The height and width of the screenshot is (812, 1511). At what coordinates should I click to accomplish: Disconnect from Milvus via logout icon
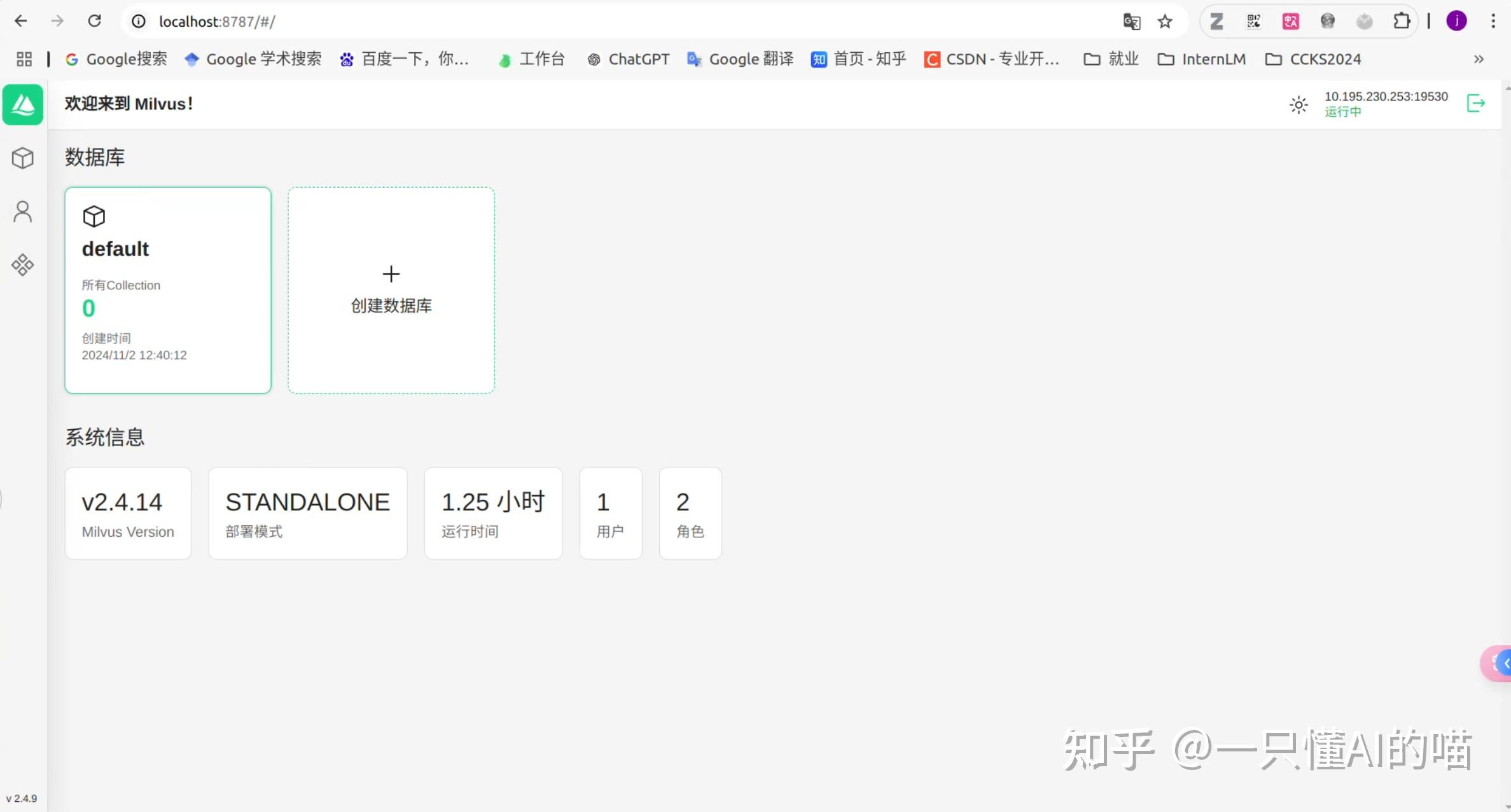click(x=1477, y=103)
